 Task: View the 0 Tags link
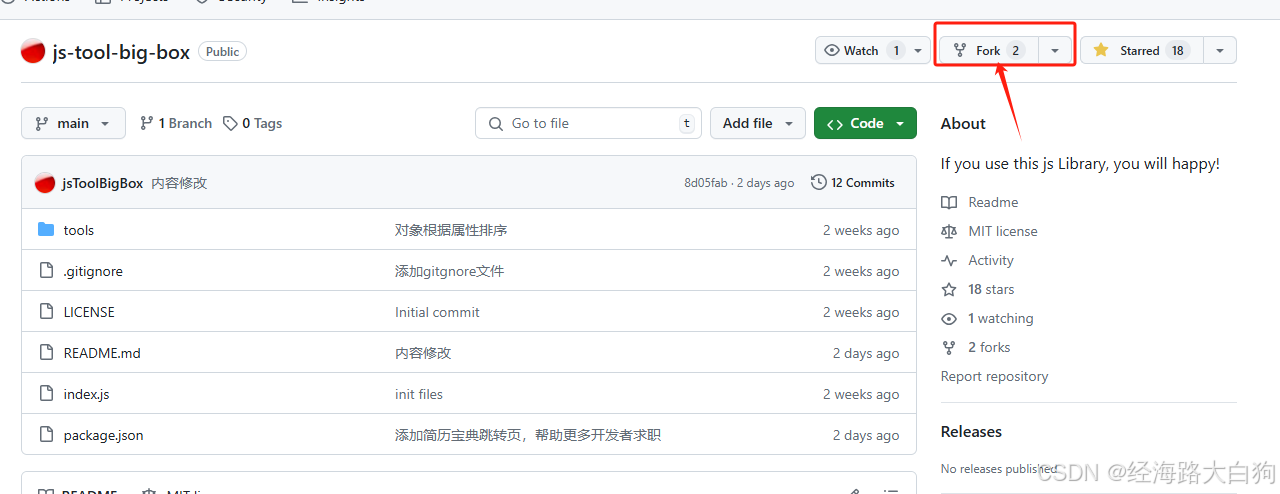[x=252, y=123]
